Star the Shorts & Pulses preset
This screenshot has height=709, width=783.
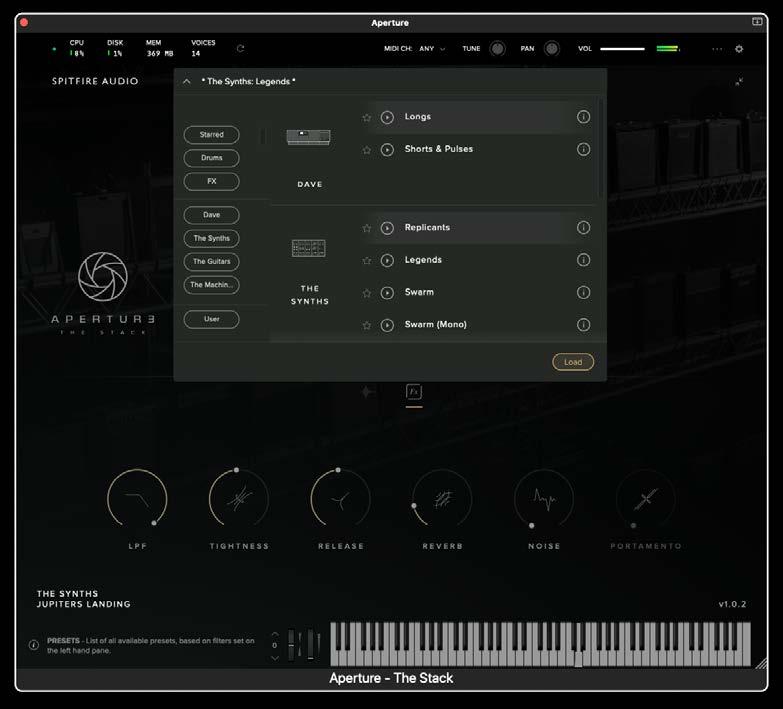pos(367,150)
